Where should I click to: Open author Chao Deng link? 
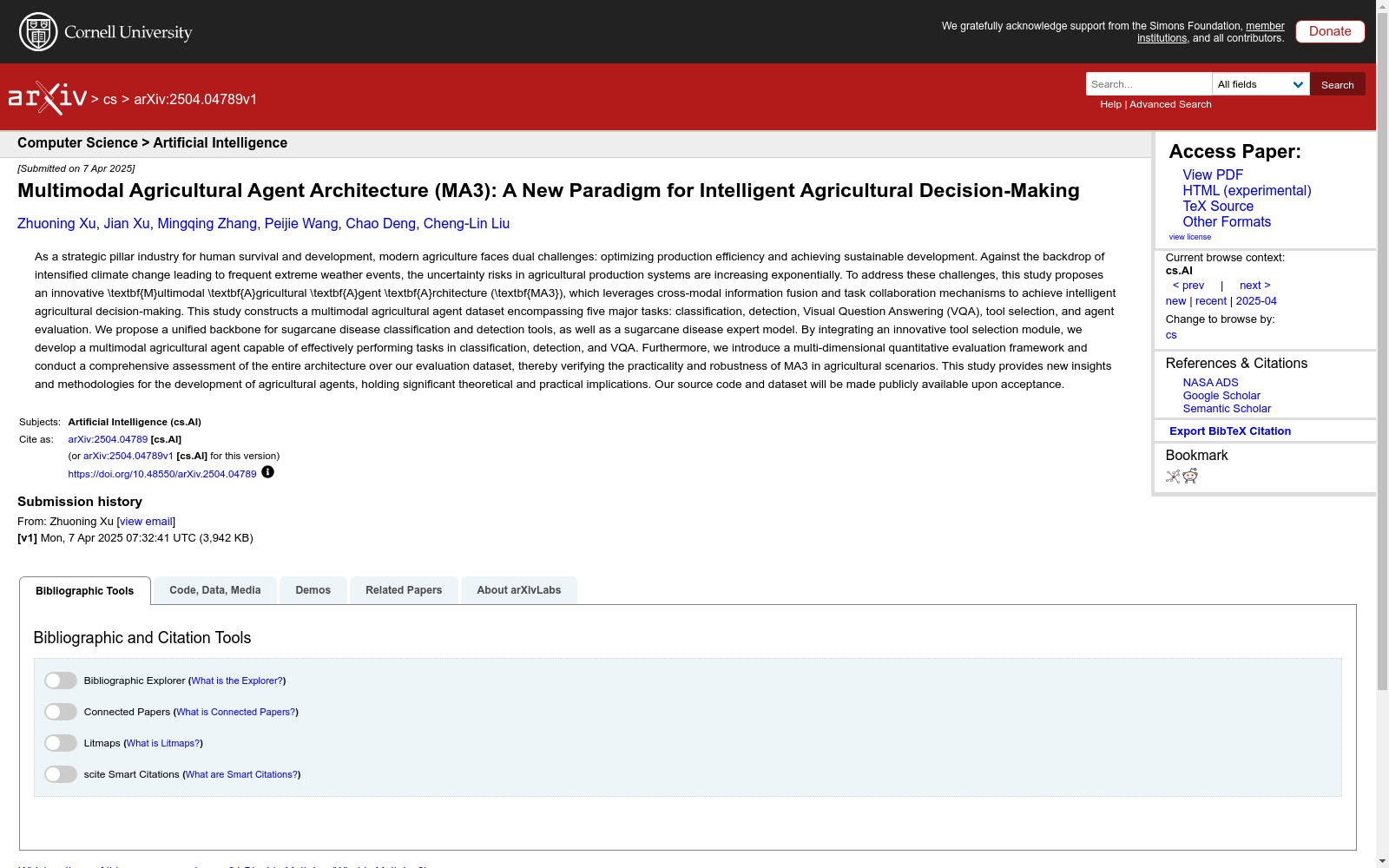(380, 224)
